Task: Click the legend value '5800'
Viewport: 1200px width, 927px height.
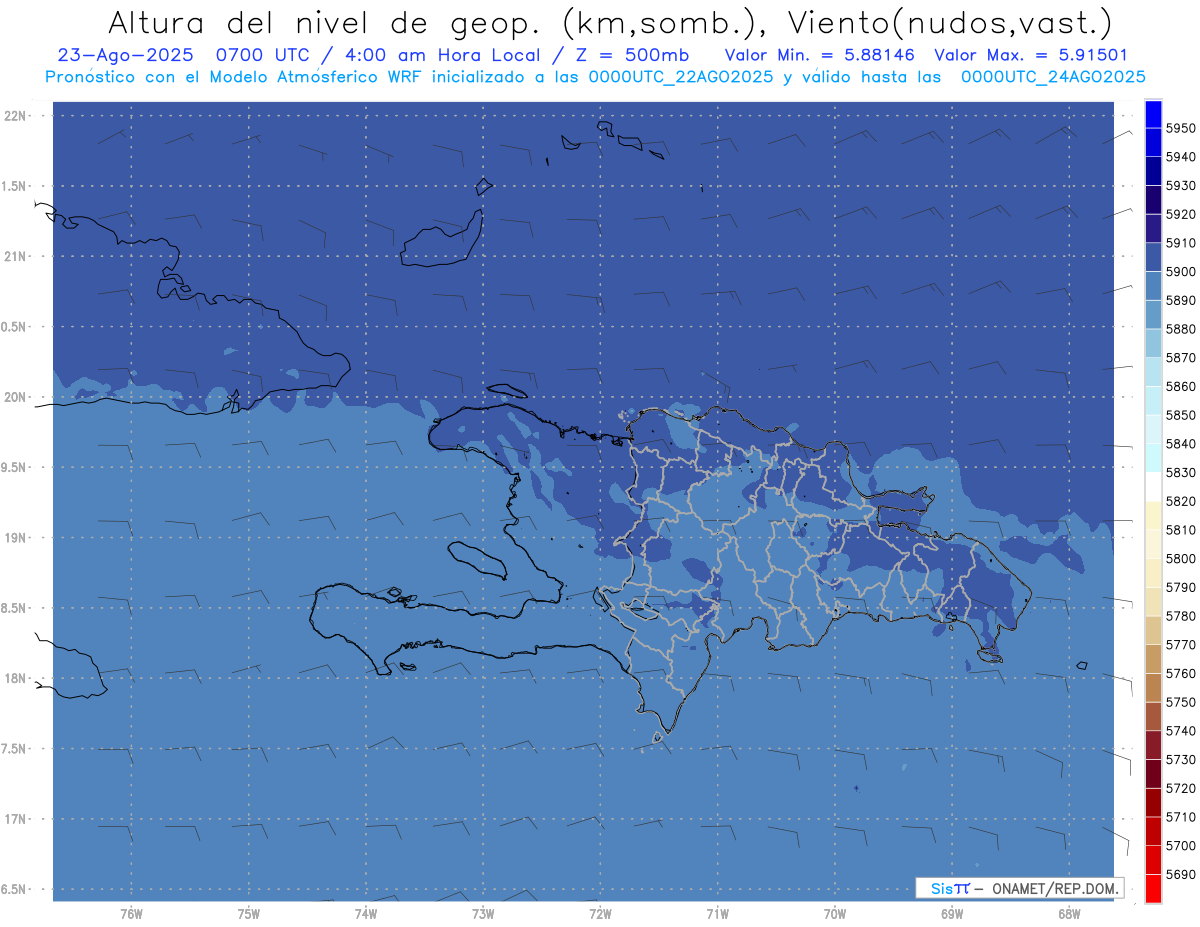Action: [x=1180, y=558]
